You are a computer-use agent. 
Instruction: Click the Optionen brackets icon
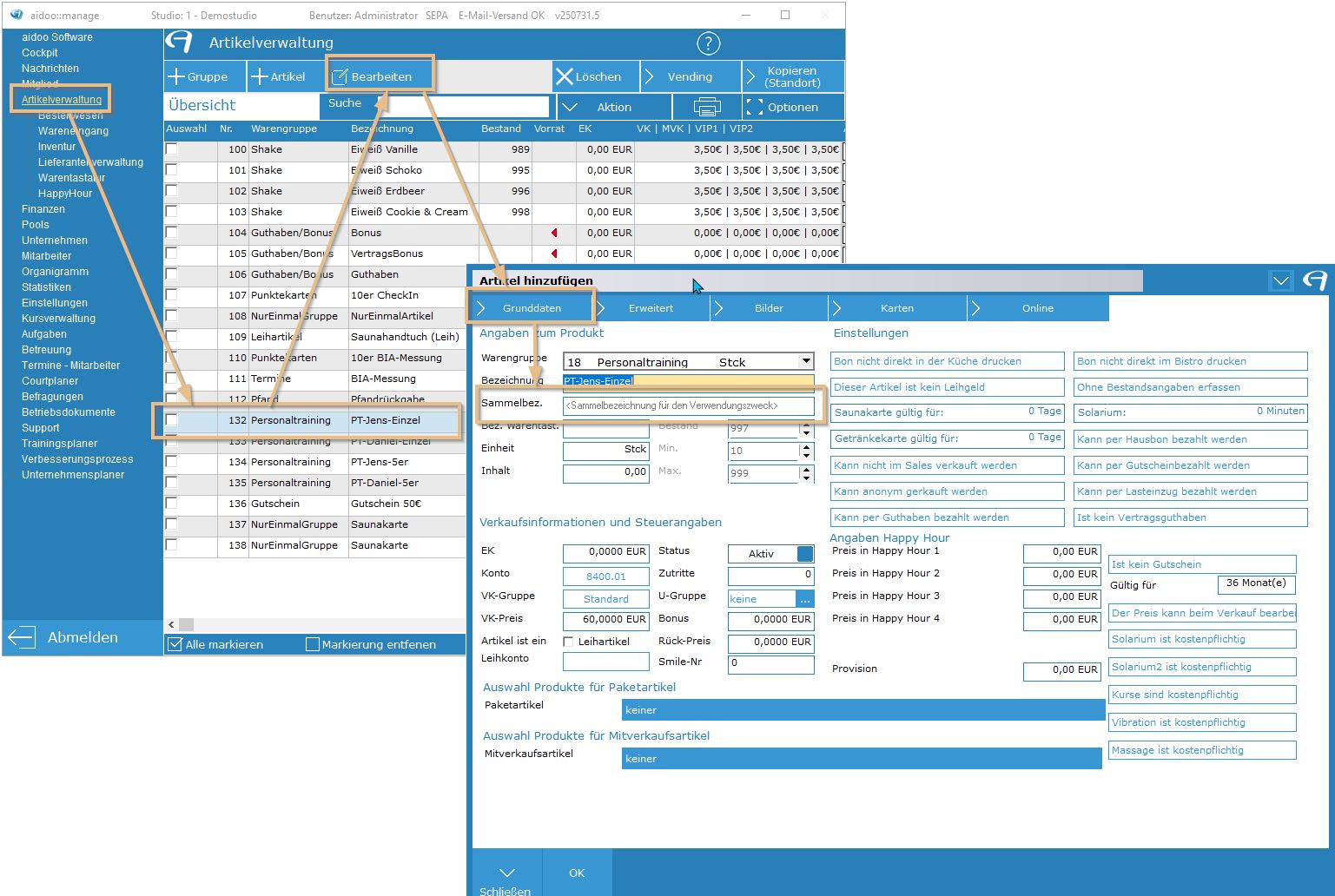tap(754, 107)
